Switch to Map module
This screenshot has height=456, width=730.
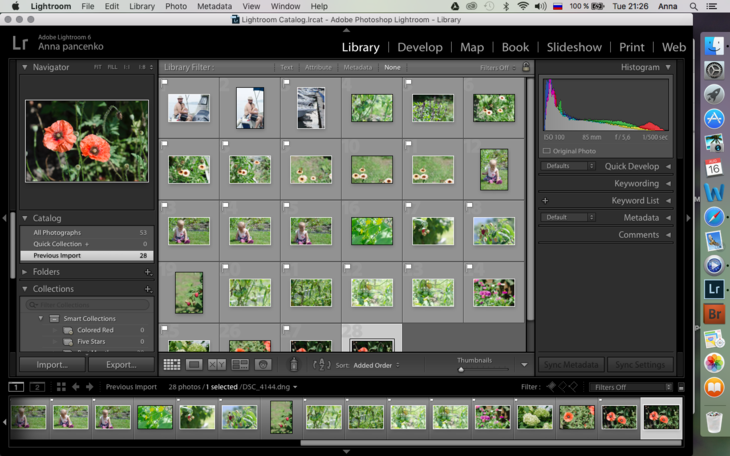[x=472, y=47]
